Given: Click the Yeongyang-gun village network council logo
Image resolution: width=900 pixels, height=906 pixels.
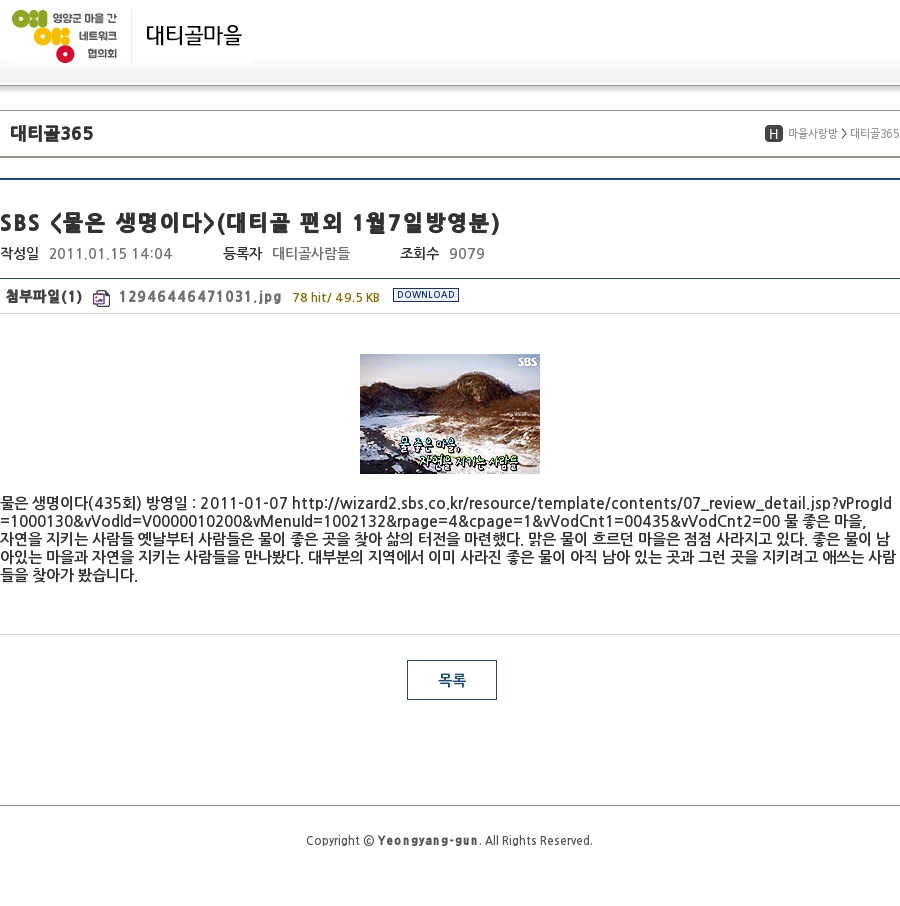Looking at the screenshot, I should coord(65,36).
